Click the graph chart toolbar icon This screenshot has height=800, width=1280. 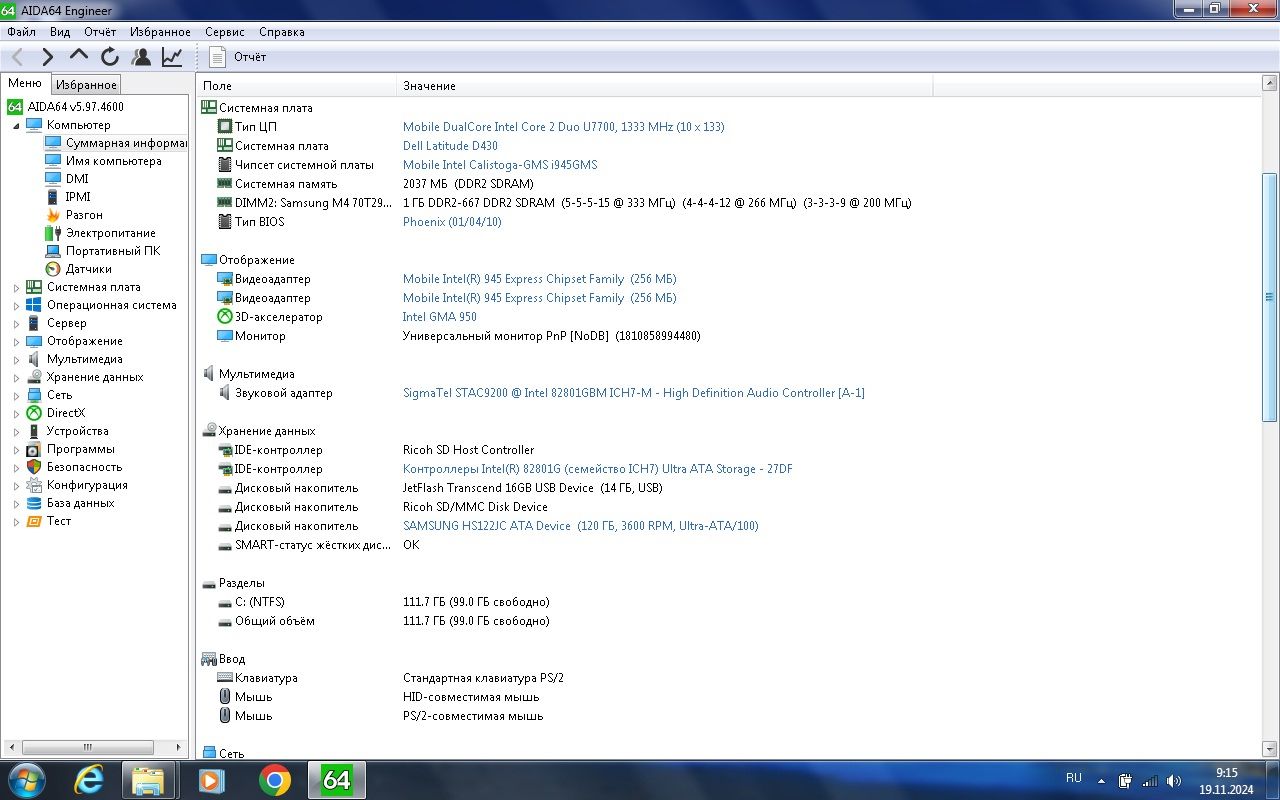(172, 57)
